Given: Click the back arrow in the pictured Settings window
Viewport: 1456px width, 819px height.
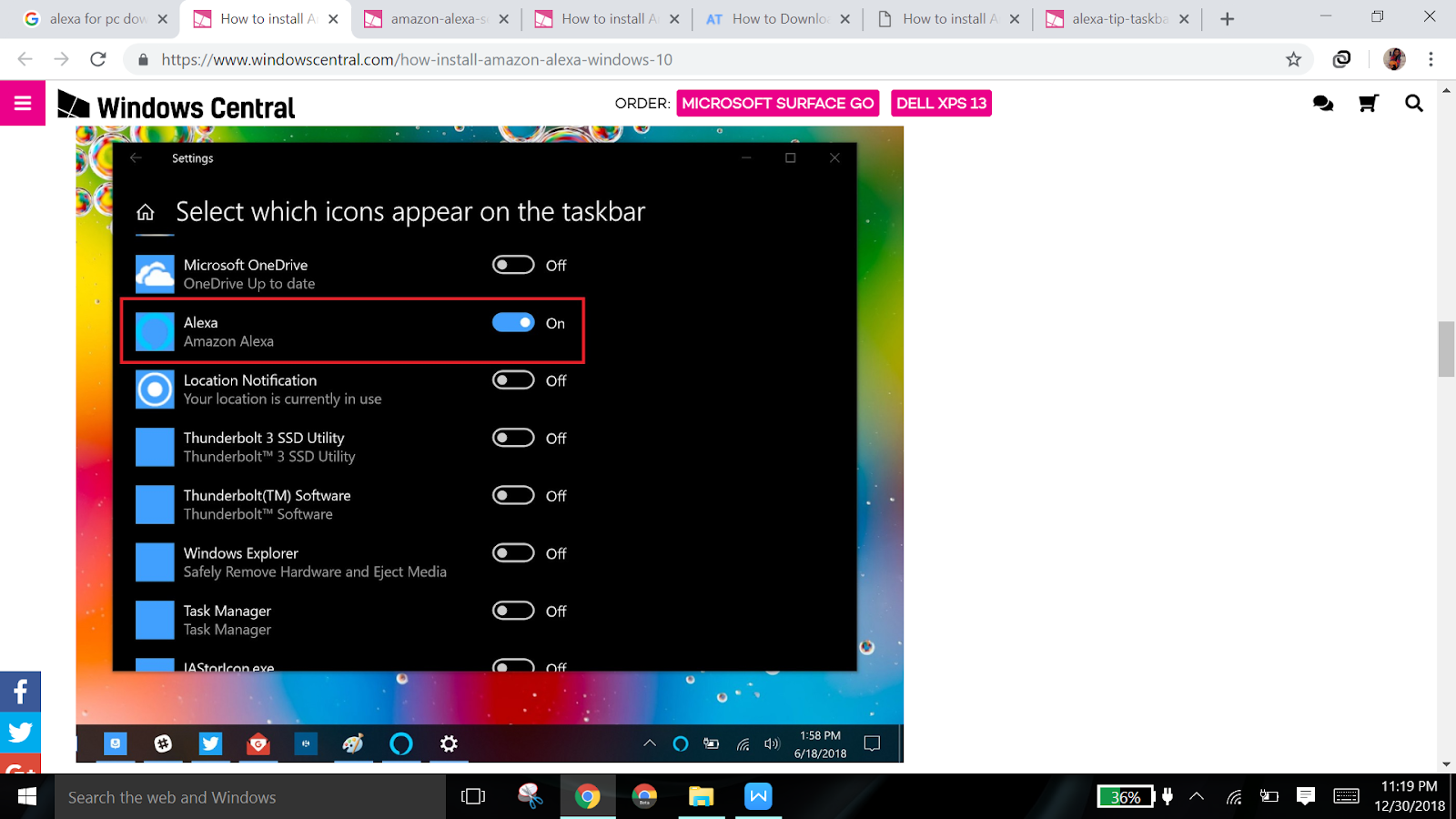Looking at the screenshot, I should (136, 158).
